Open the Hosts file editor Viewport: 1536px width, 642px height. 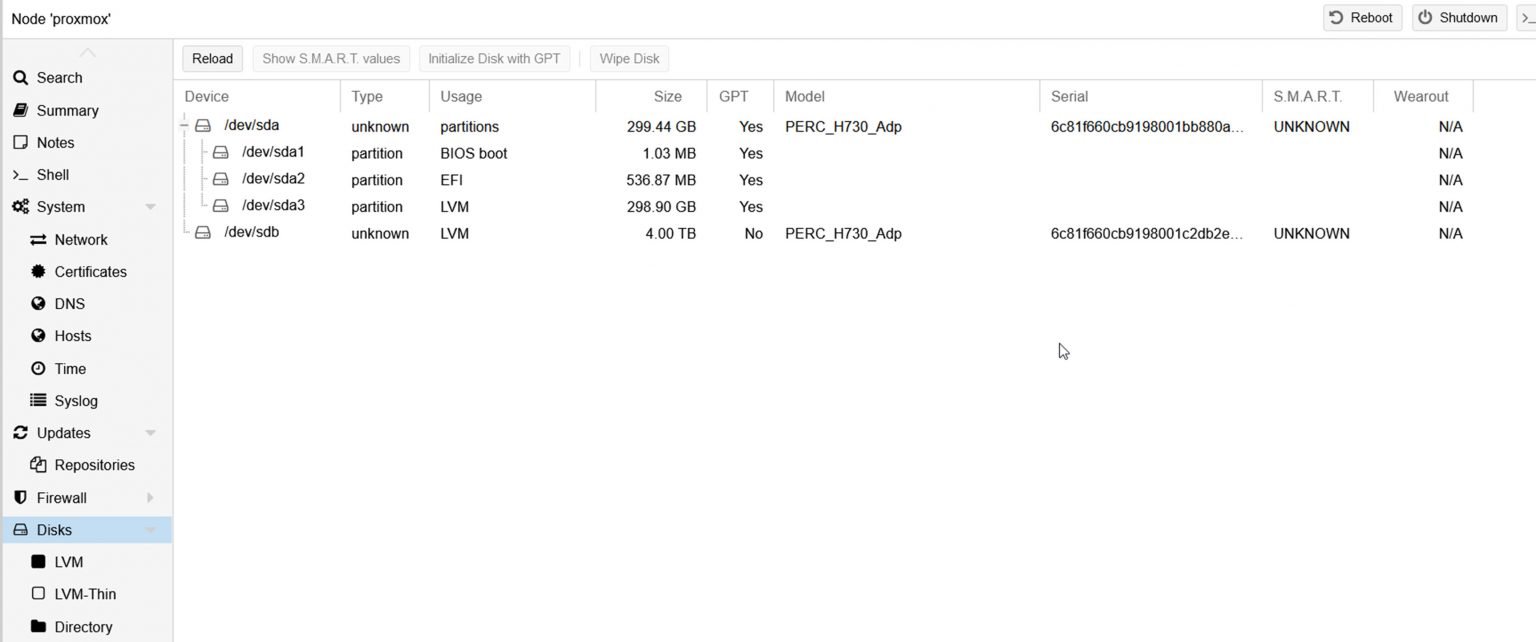click(72, 335)
